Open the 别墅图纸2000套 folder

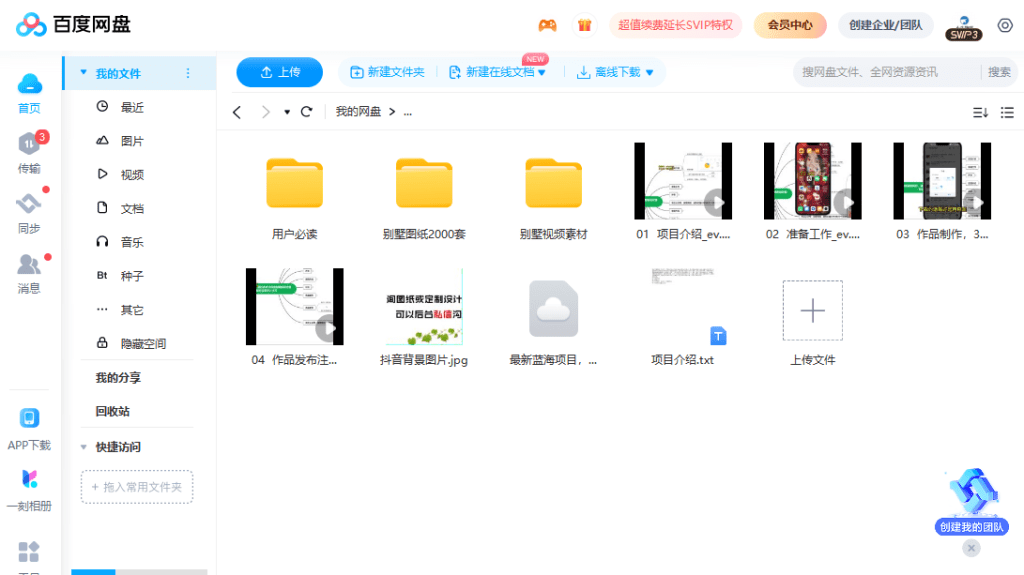424,183
